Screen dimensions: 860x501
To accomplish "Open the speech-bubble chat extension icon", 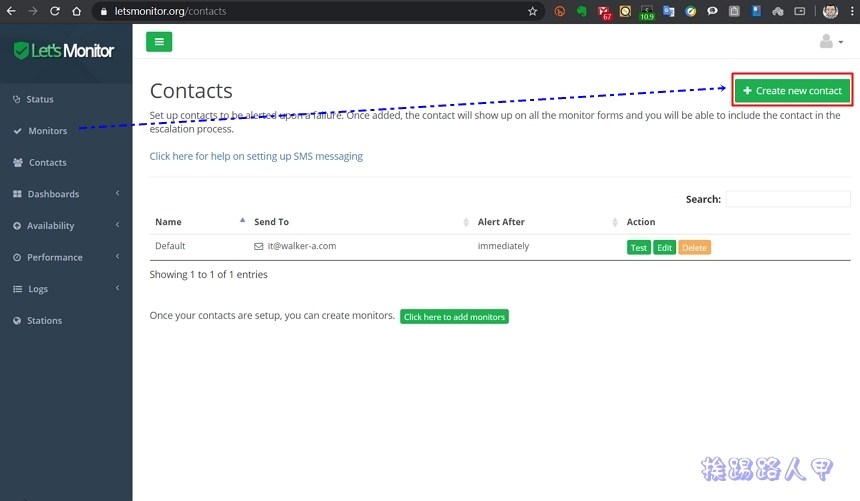I will coord(712,11).
